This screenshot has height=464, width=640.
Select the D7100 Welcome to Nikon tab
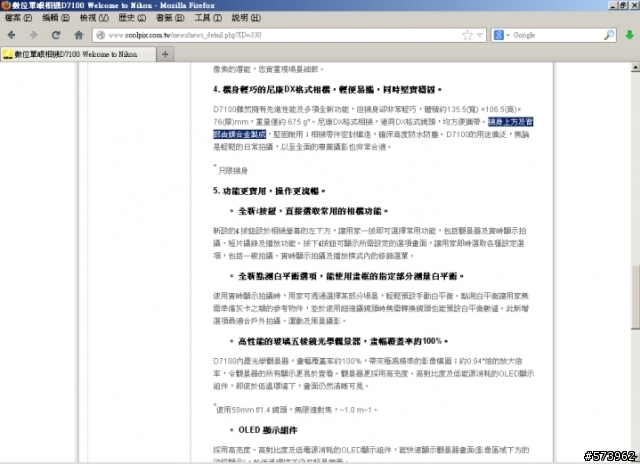(x=78, y=54)
